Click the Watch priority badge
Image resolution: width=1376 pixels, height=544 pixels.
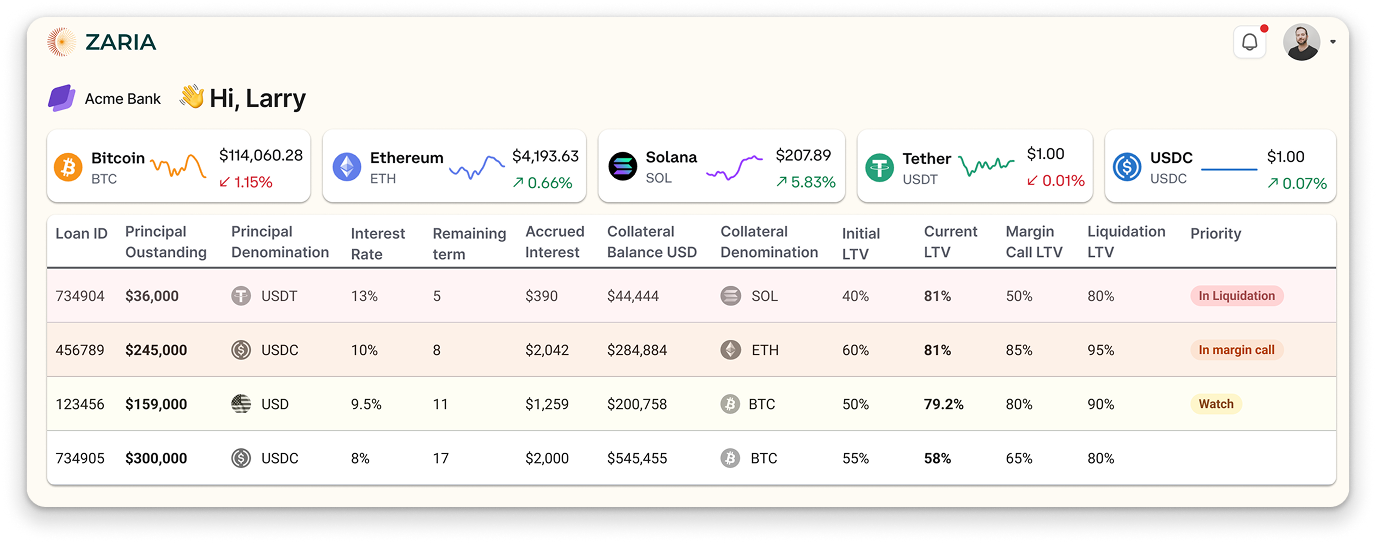pyautogui.click(x=1216, y=404)
